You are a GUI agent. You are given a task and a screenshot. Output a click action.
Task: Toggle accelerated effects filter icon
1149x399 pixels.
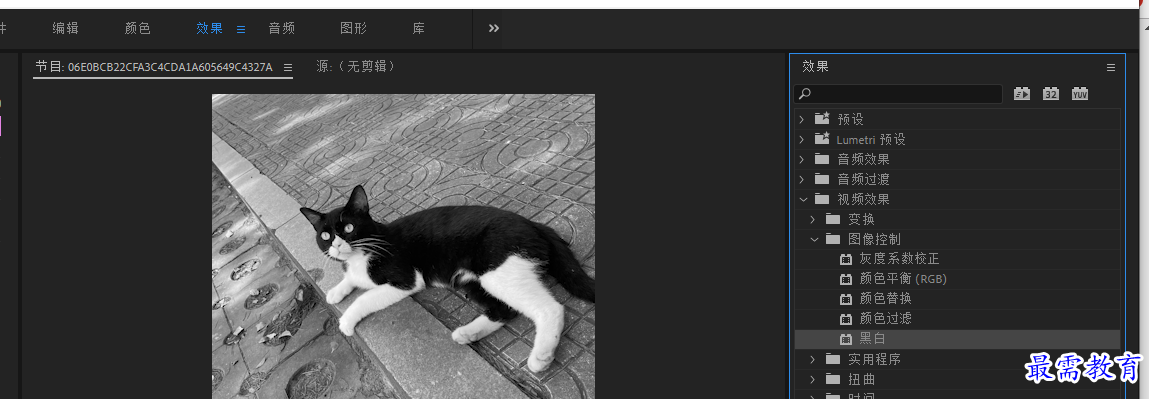tap(1022, 94)
